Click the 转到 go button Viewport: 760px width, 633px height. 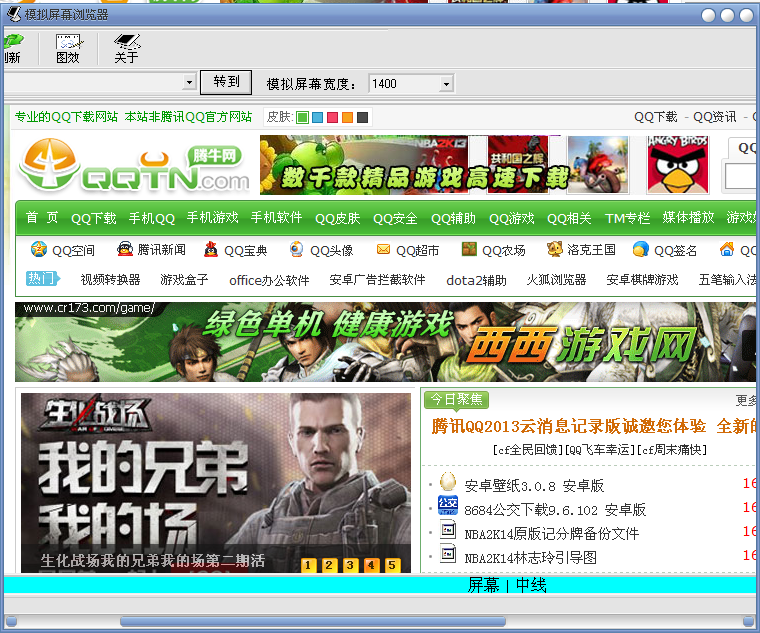(226, 82)
